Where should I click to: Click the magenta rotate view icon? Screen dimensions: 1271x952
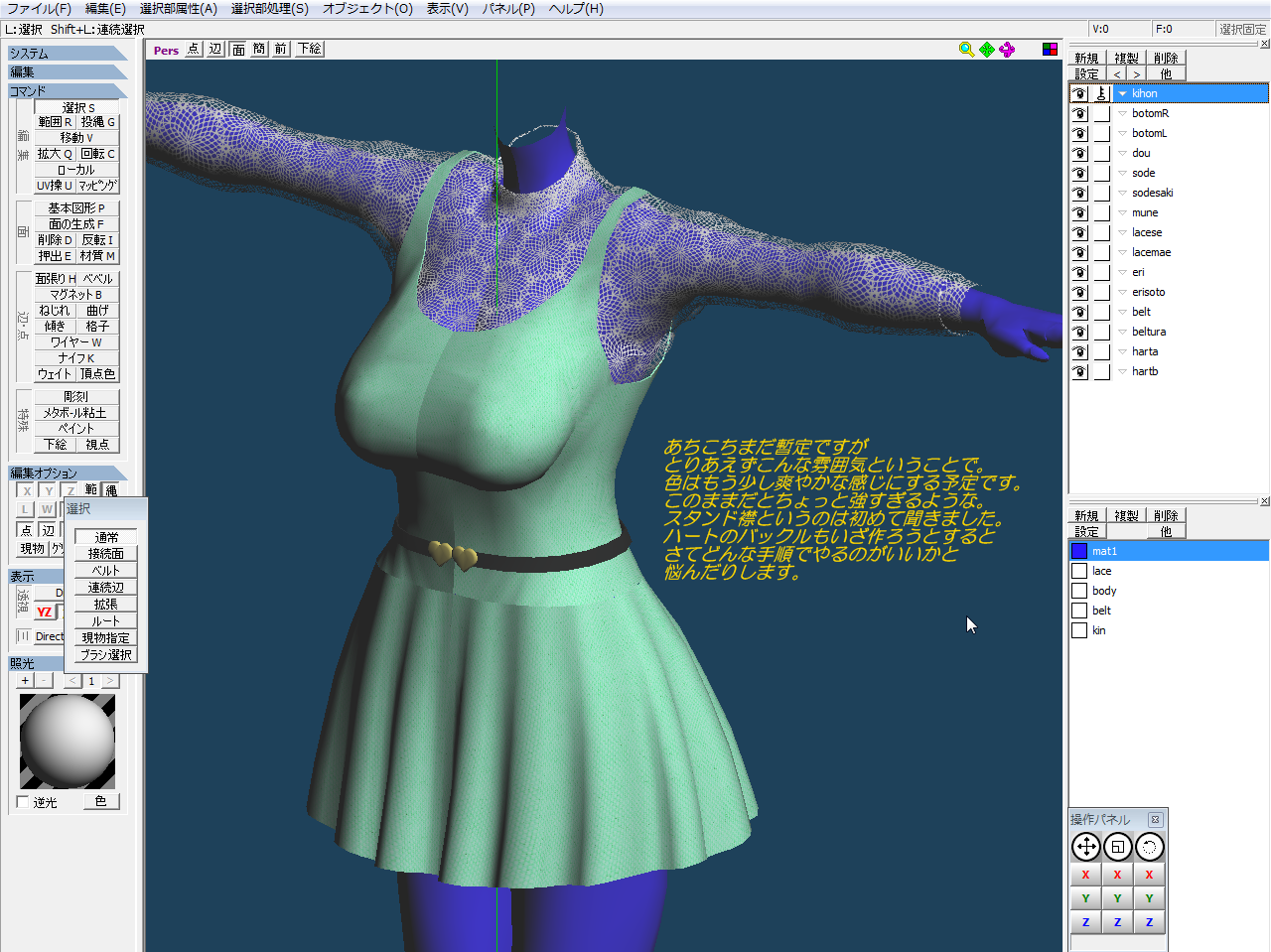coord(1008,50)
